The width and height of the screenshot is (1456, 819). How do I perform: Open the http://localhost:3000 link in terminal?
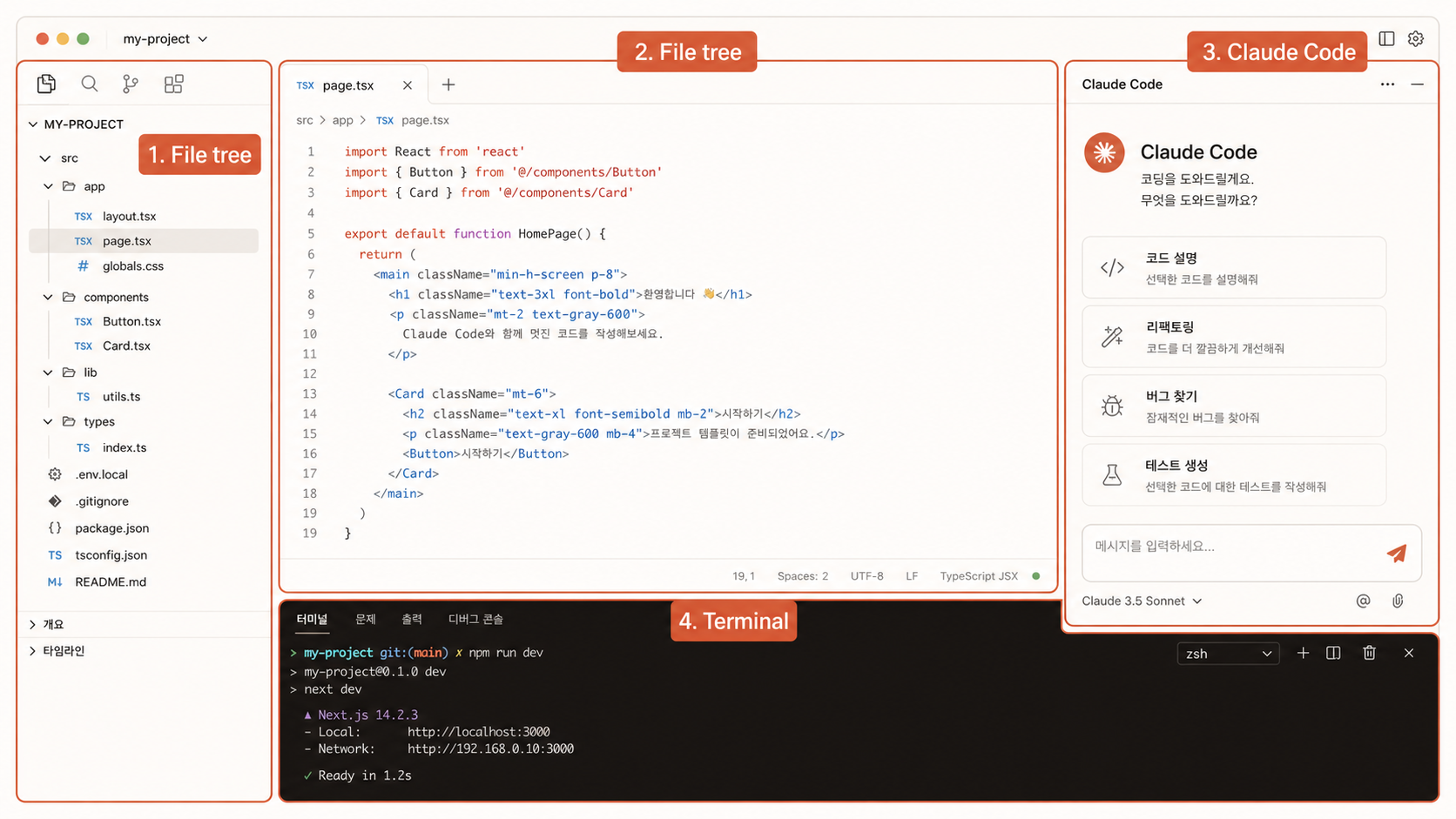478,732
